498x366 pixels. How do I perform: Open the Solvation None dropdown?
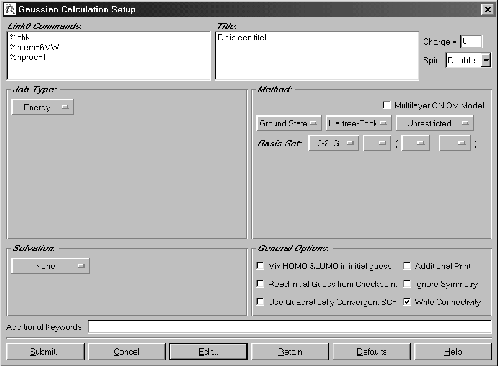[x=50, y=266]
